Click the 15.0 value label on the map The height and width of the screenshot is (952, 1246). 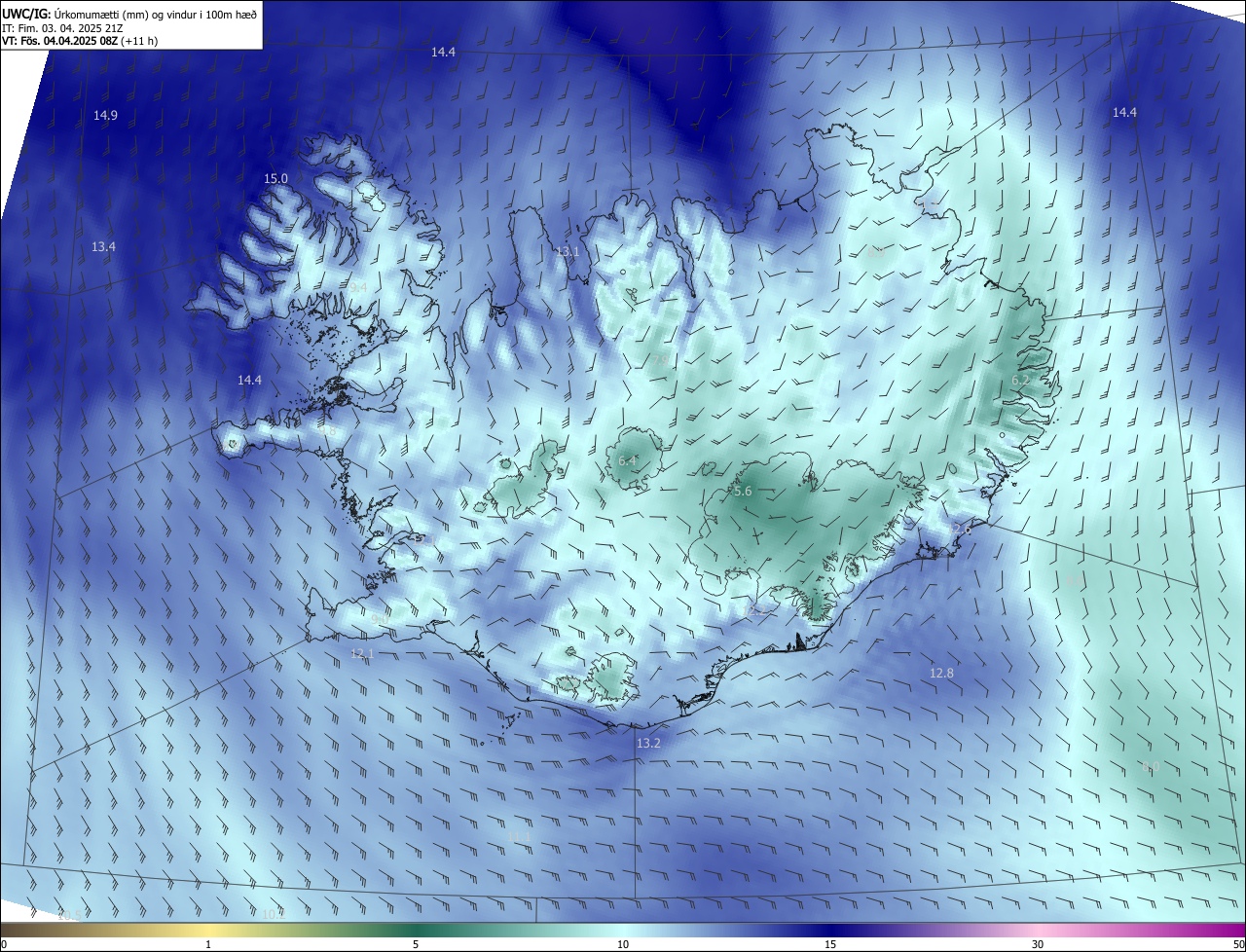[x=275, y=179]
